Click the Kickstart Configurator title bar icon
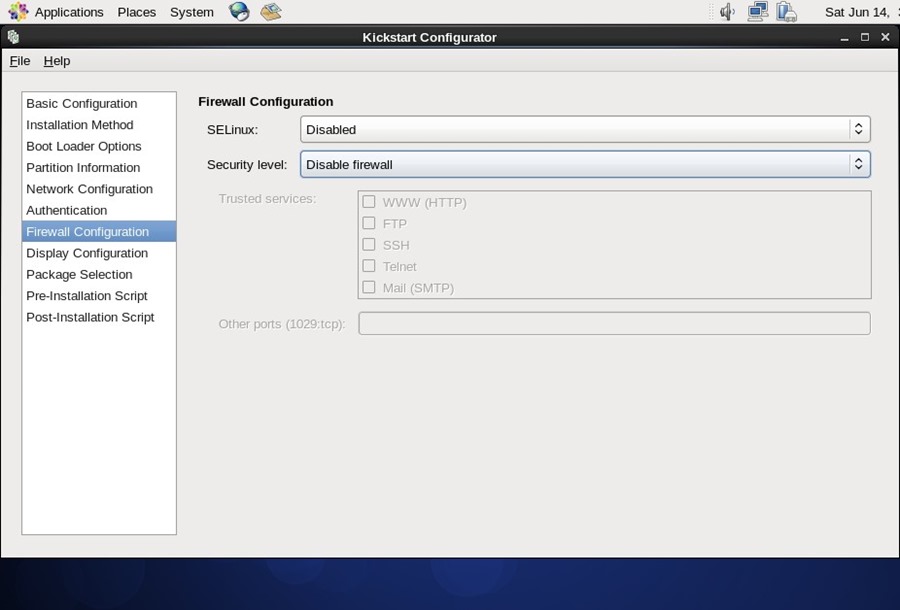900x610 pixels. [x=12, y=37]
